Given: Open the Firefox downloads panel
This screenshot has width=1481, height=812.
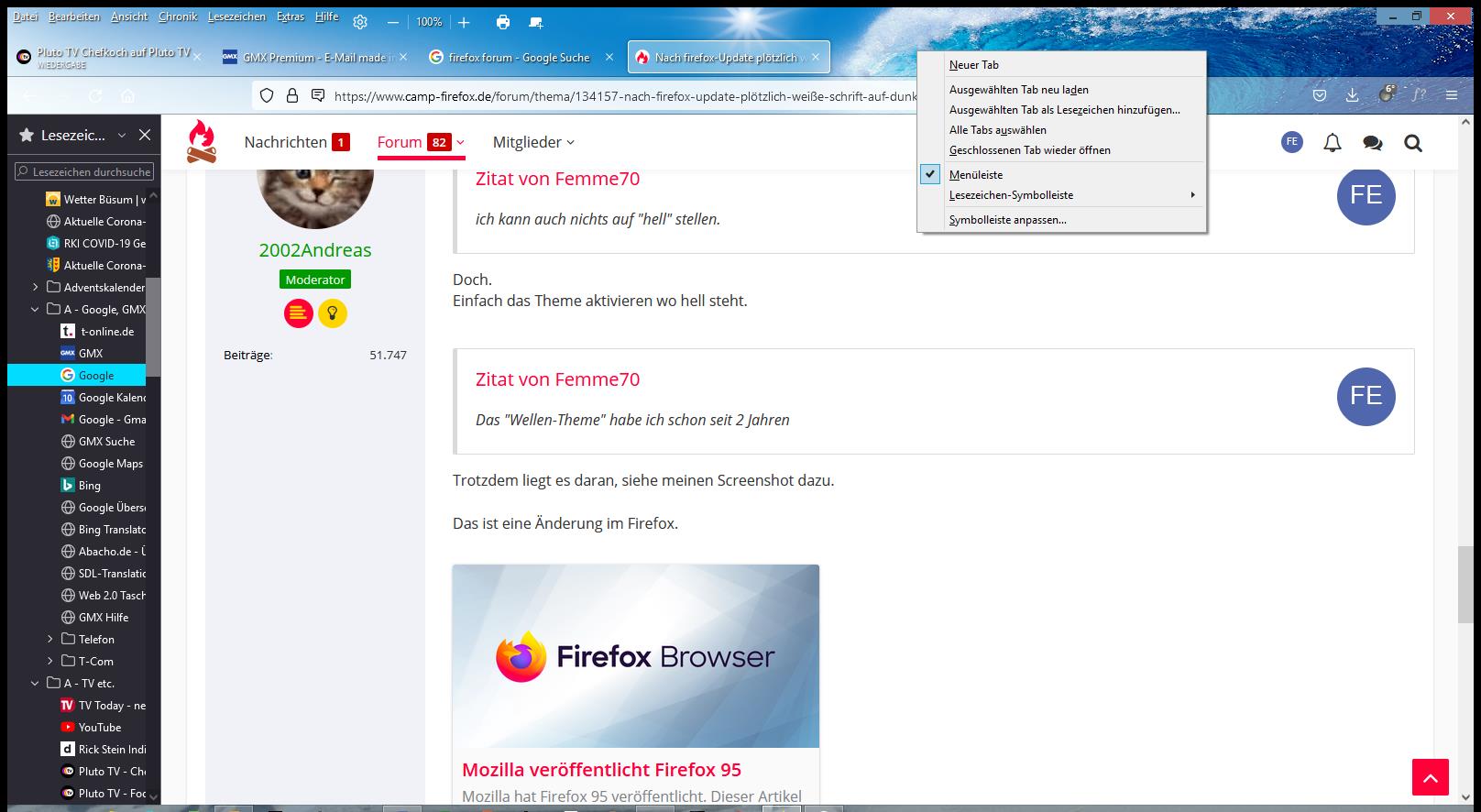Looking at the screenshot, I should point(1352,95).
